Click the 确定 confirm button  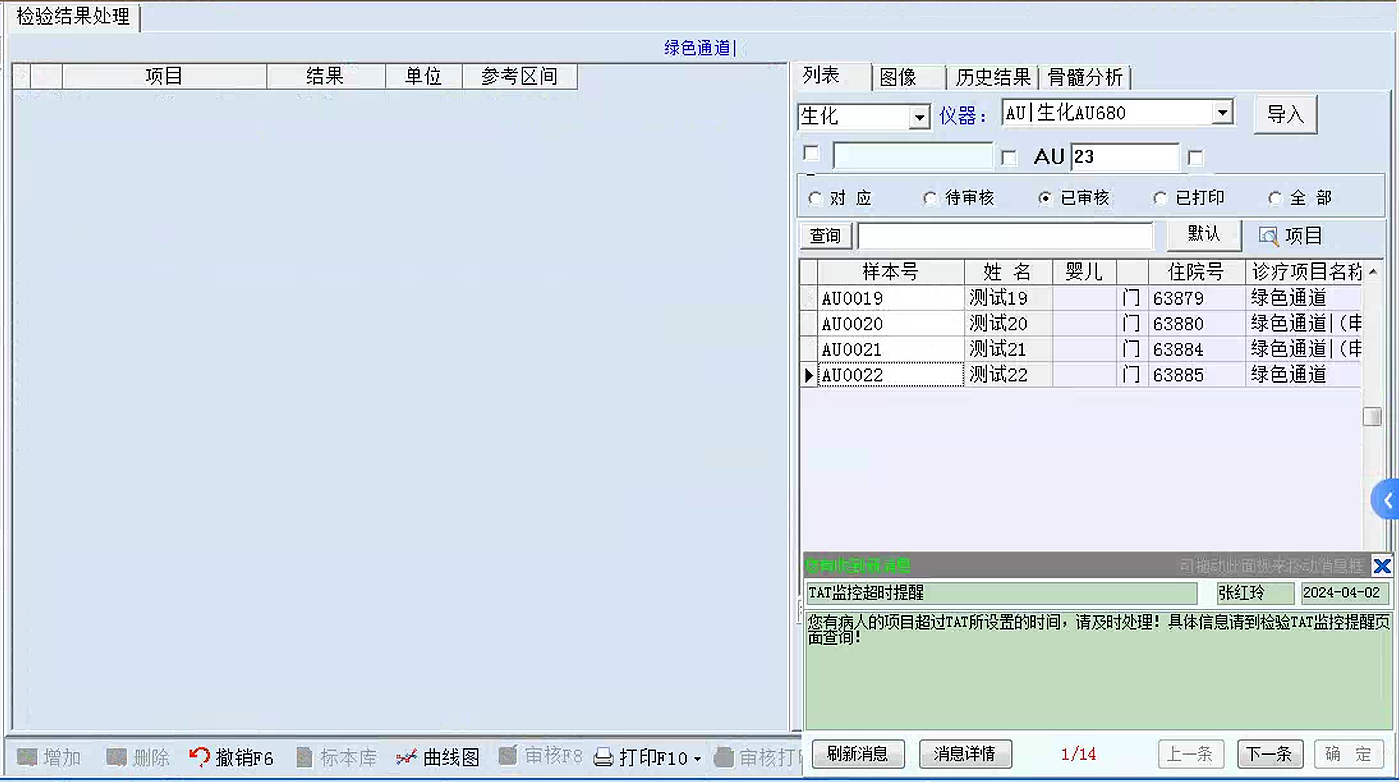pyautogui.click(x=1350, y=754)
